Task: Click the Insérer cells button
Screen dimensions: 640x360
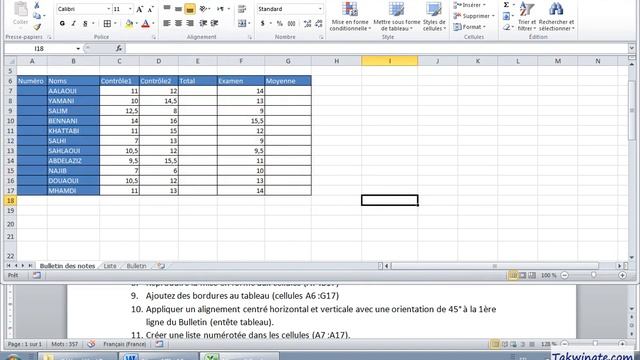Action: click(469, 5)
